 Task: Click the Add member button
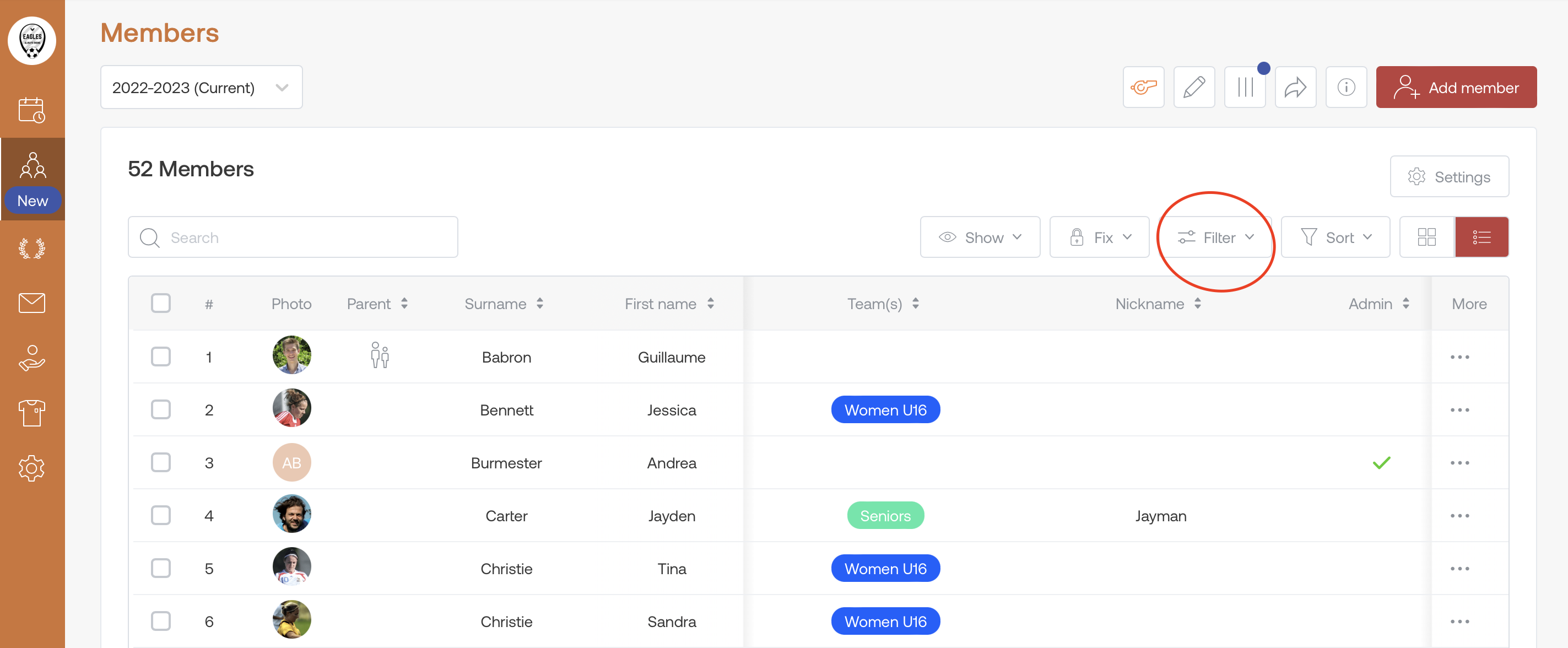click(x=1456, y=88)
